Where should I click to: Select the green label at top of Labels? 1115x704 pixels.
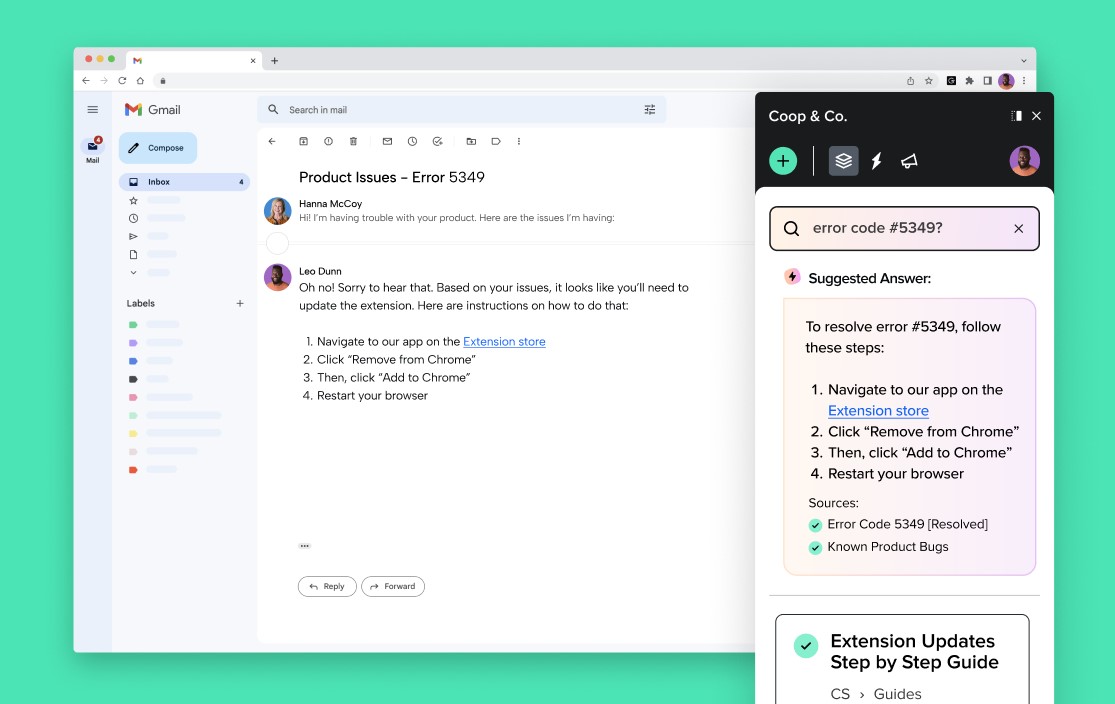(133, 324)
